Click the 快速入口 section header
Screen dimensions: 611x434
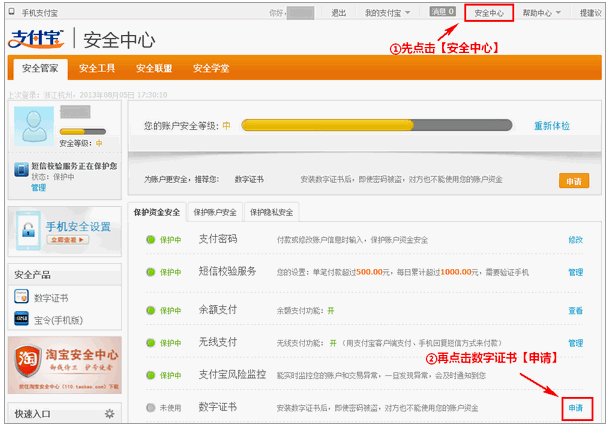click(x=33, y=414)
